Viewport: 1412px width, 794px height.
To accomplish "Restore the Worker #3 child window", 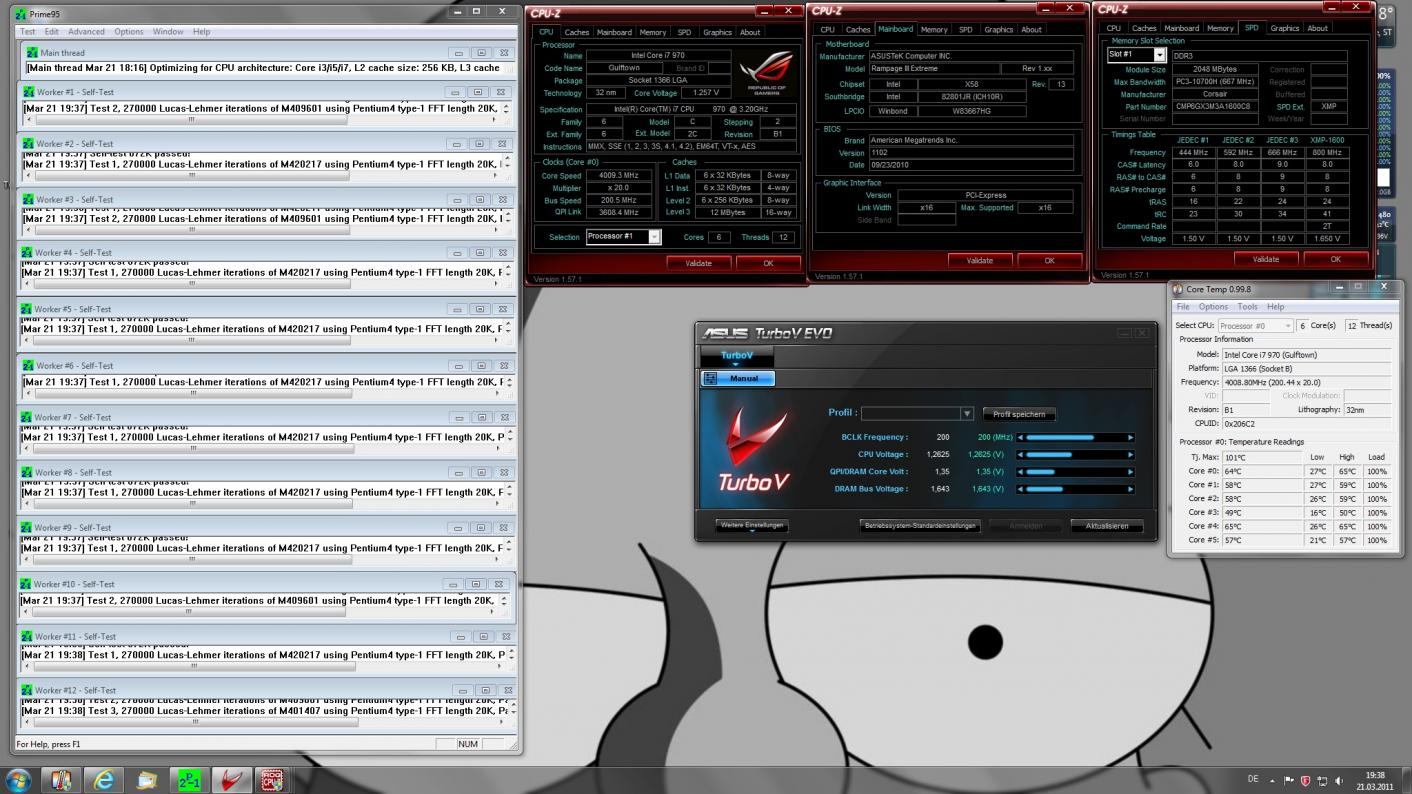I will point(478,200).
